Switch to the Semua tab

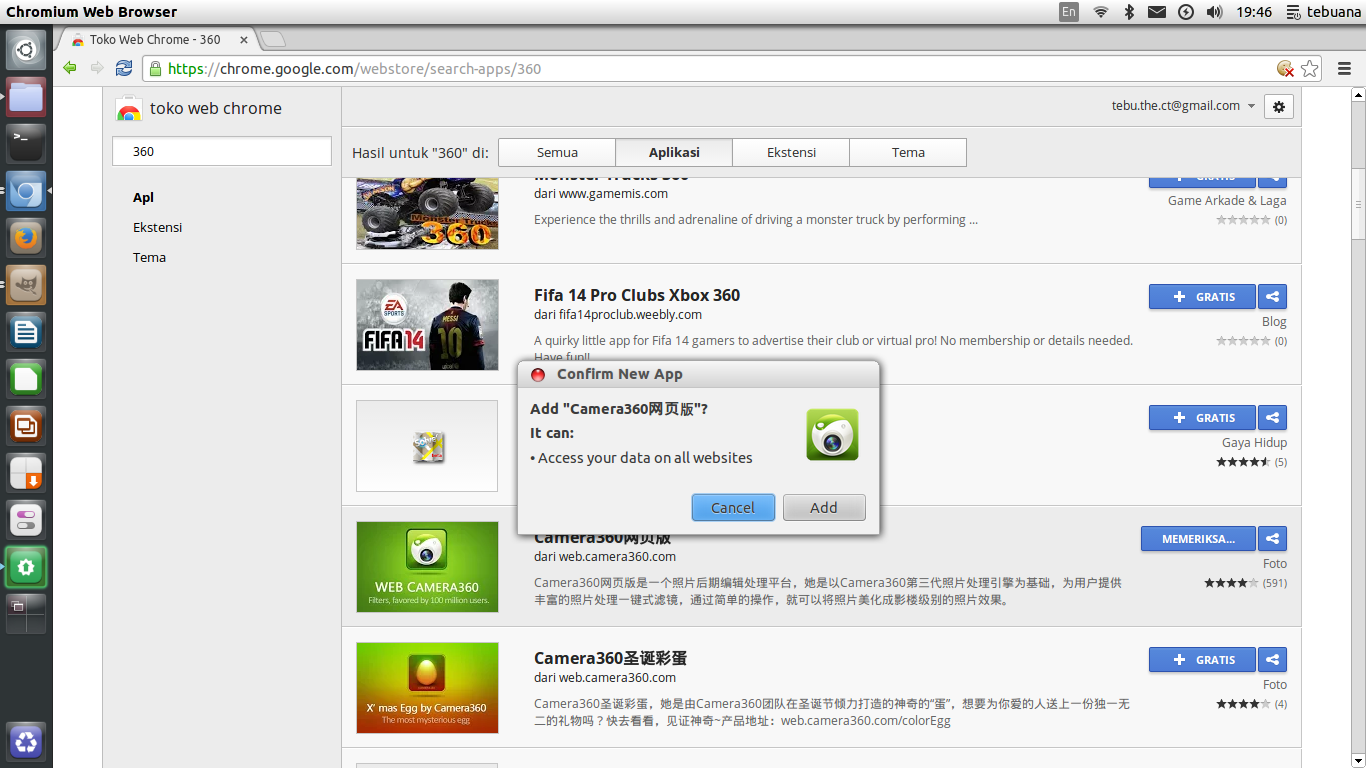coord(557,153)
